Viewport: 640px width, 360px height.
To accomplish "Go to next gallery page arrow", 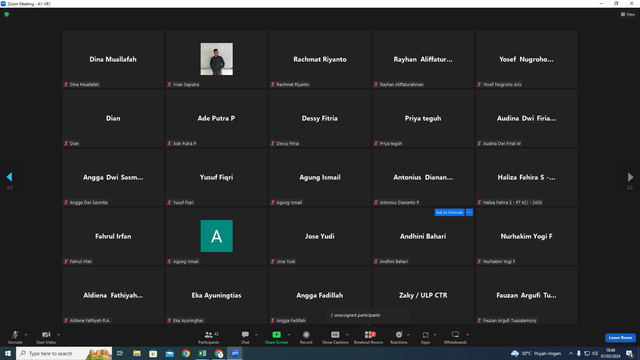I will (630, 177).
